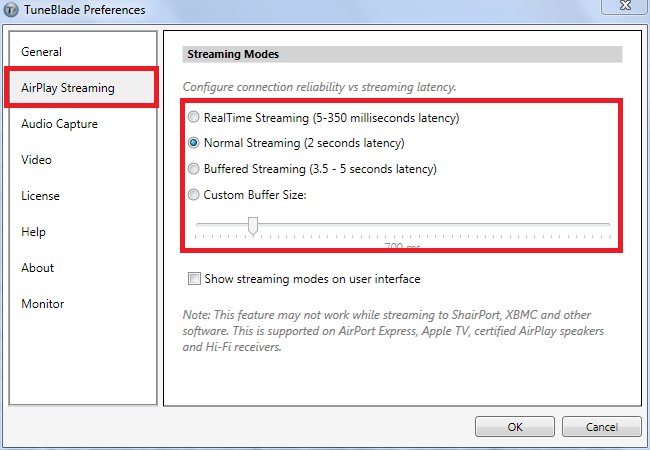Viewport: 650px width, 450px height.
Task: Click the Streaming Modes section header
Action: point(402,54)
